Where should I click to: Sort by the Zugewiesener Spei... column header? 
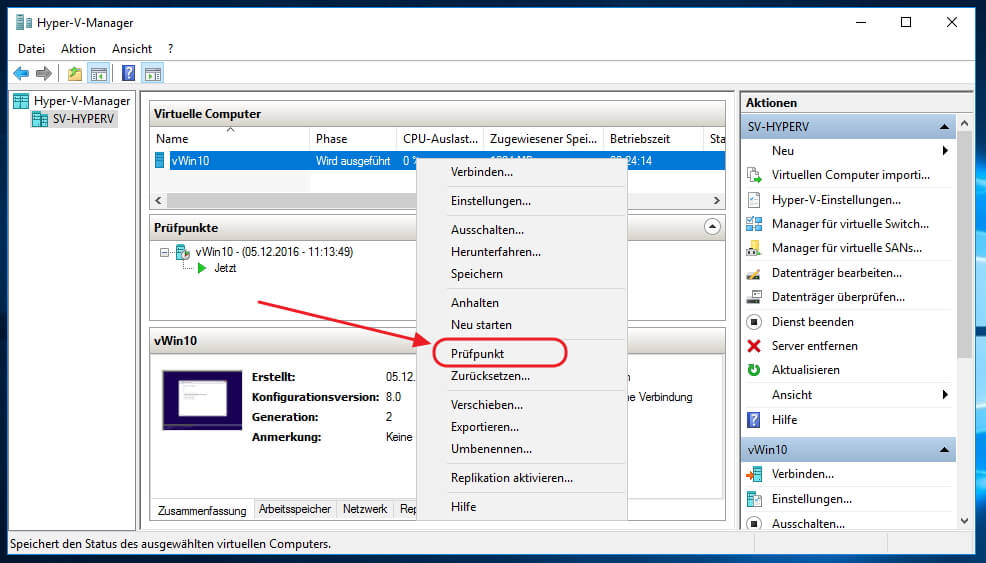(543, 138)
